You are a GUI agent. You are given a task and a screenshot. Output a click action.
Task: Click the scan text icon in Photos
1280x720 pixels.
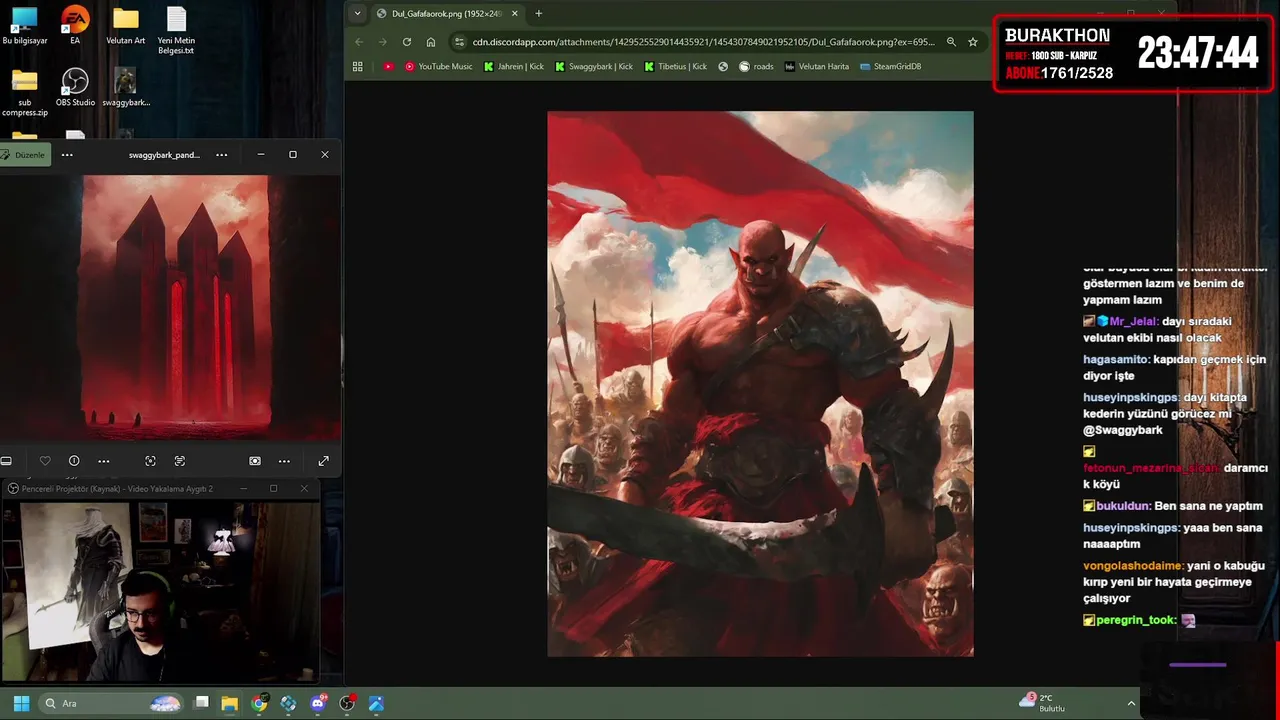180,461
